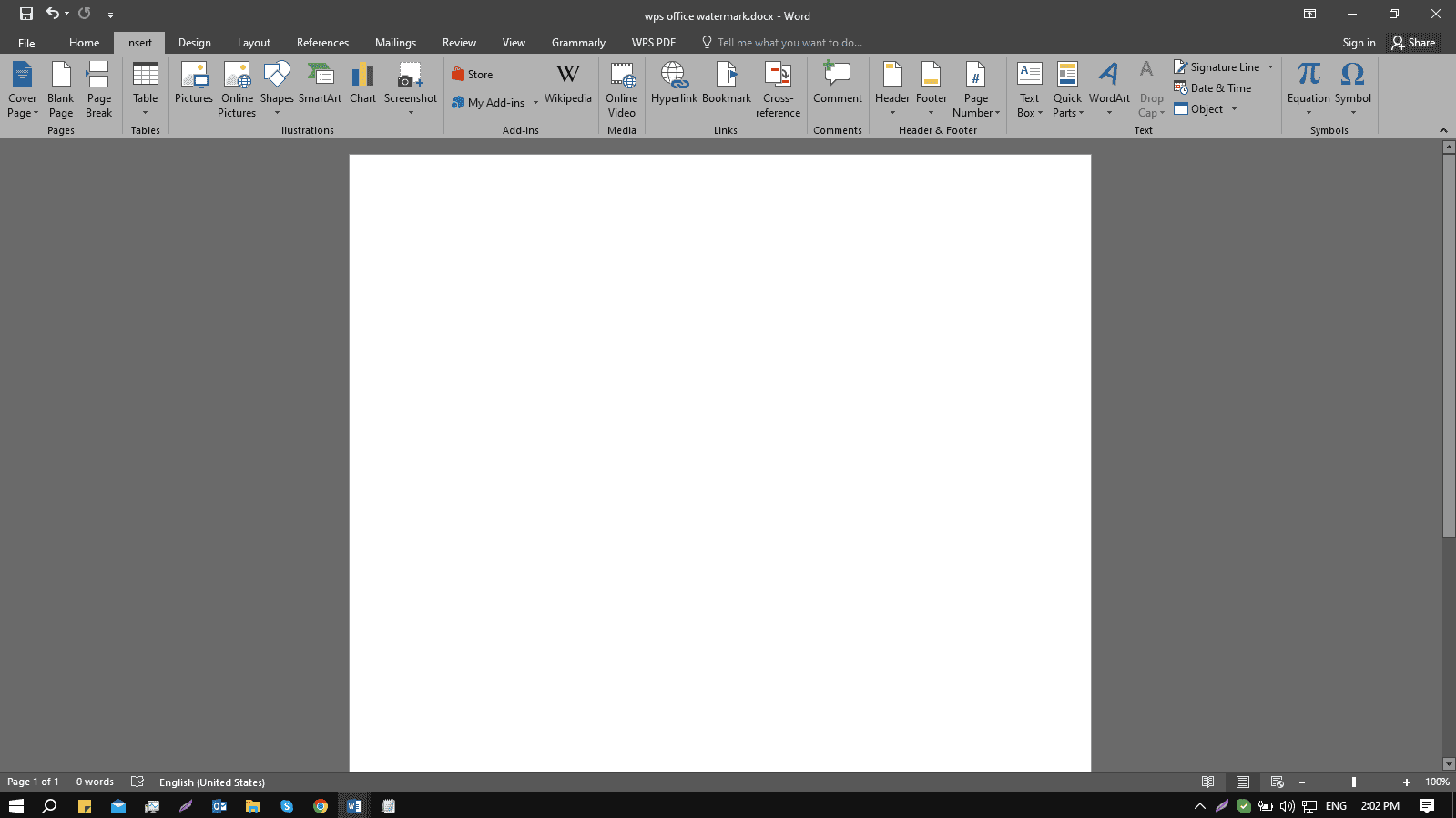Image resolution: width=1456 pixels, height=818 pixels.
Task: Expand the Page Number options
Action: point(976,89)
